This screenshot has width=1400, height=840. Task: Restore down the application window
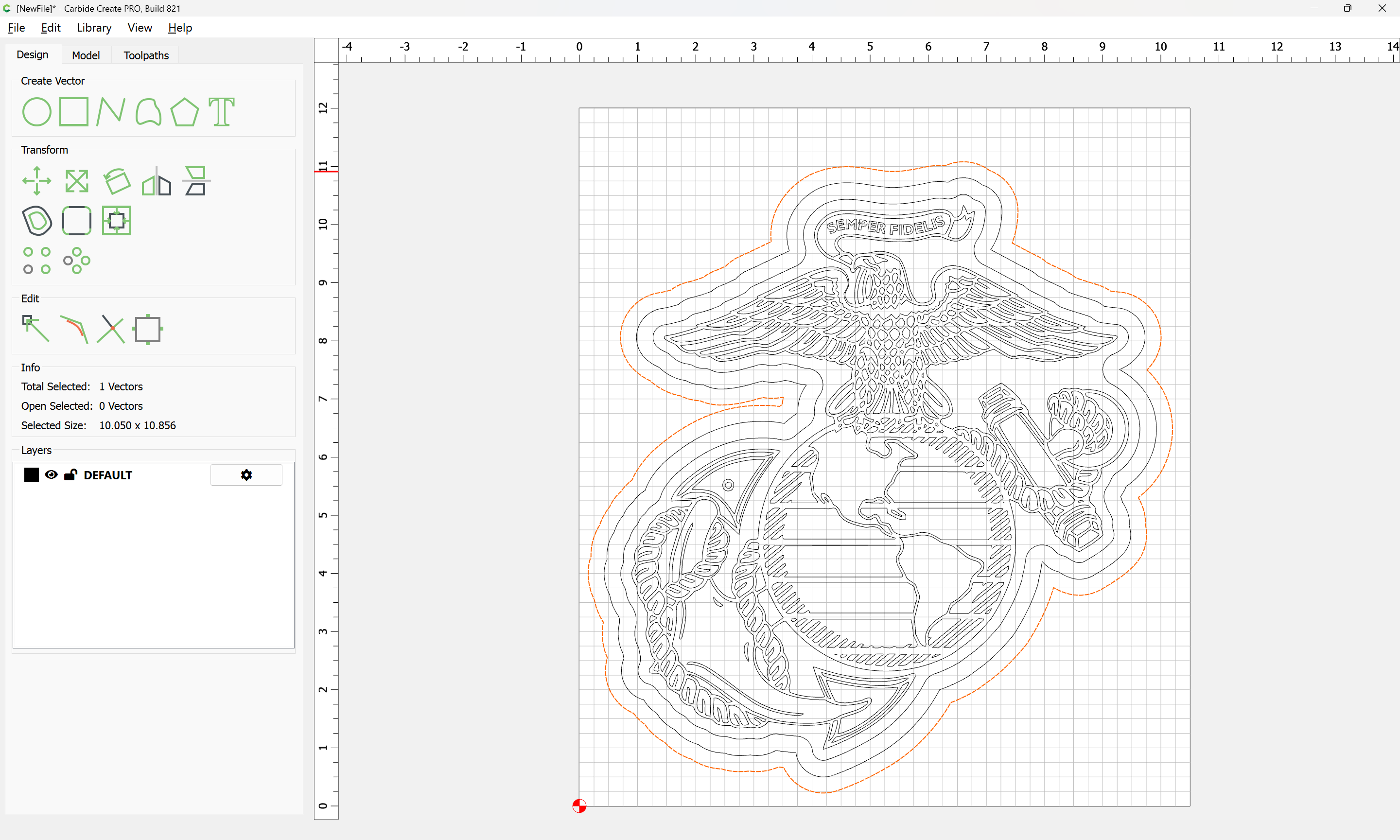(x=1347, y=8)
